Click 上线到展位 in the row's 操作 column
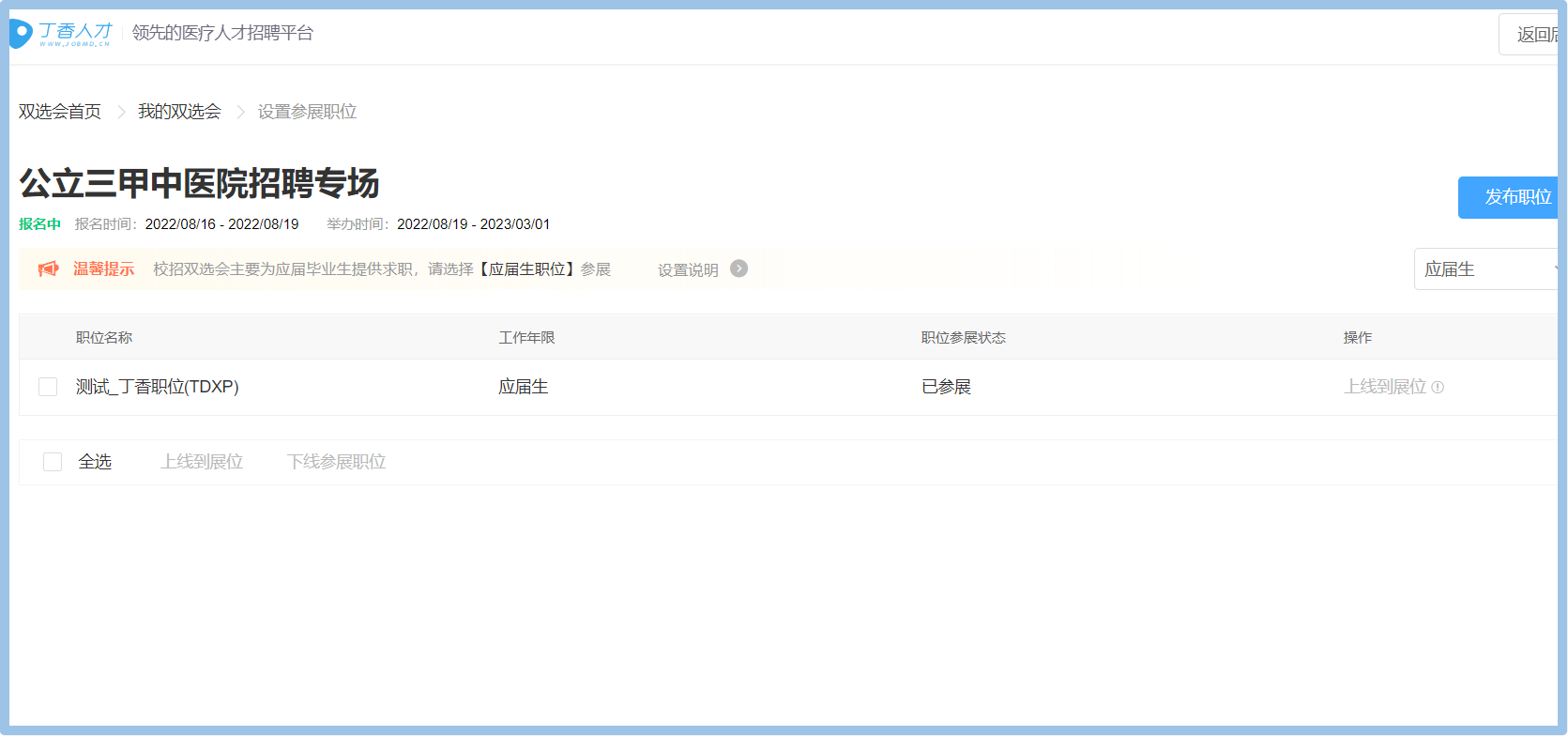This screenshot has height=736, width=1568. click(x=1384, y=387)
